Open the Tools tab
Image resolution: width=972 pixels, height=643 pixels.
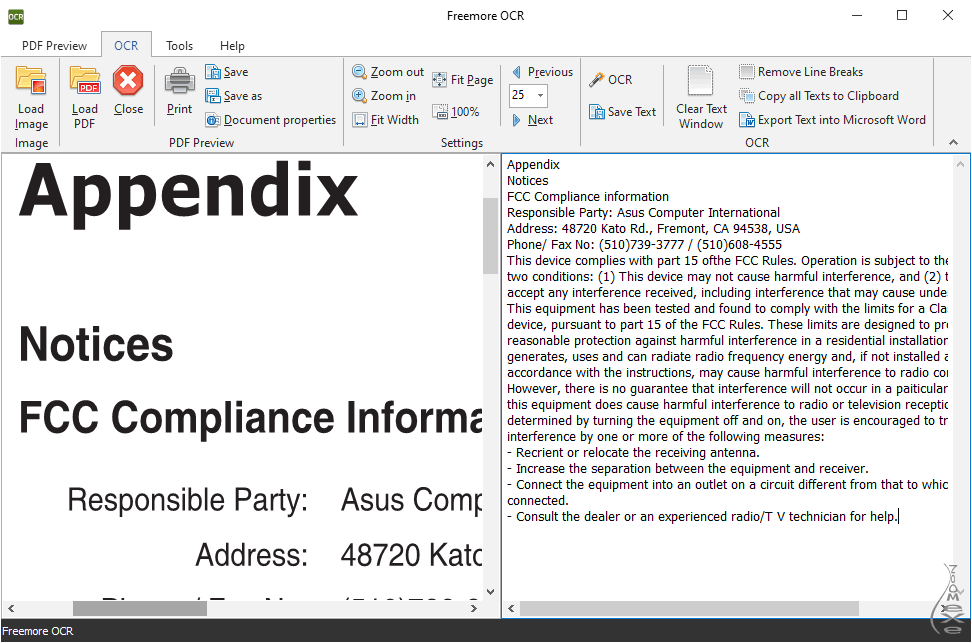point(179,46)
